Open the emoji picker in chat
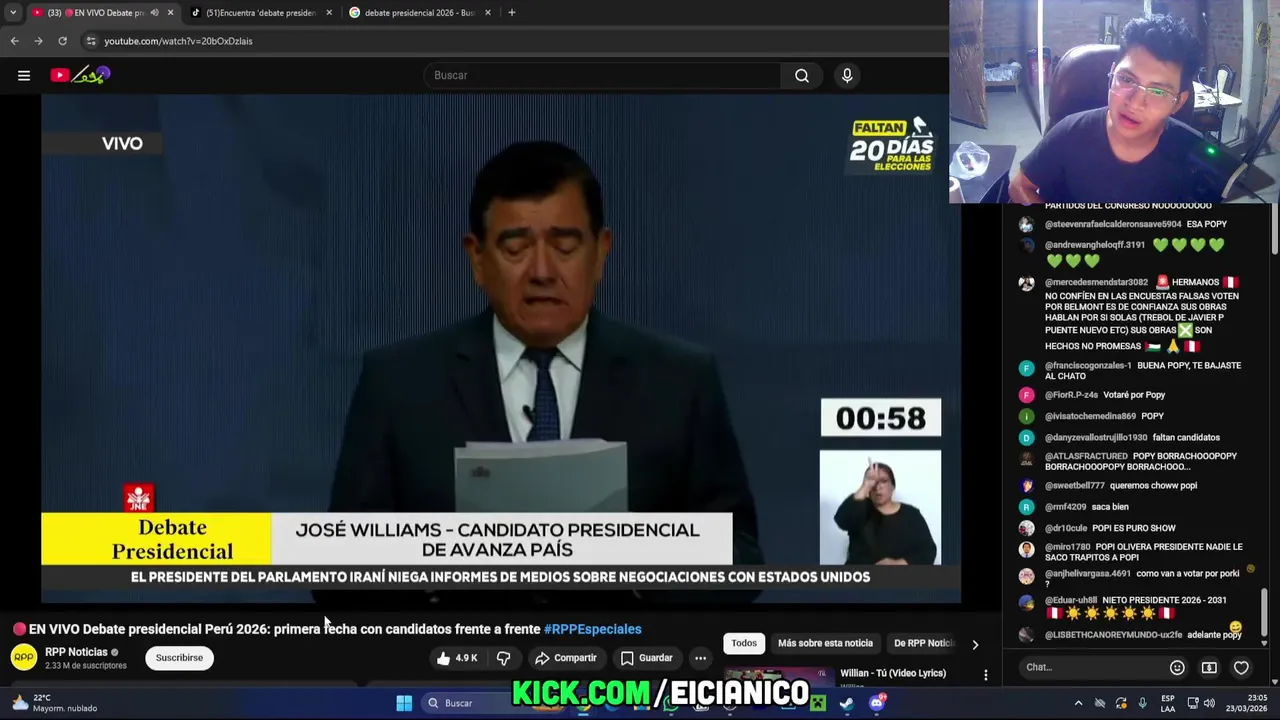This screenshot has width=1280, height=720. coord(1177,667)
